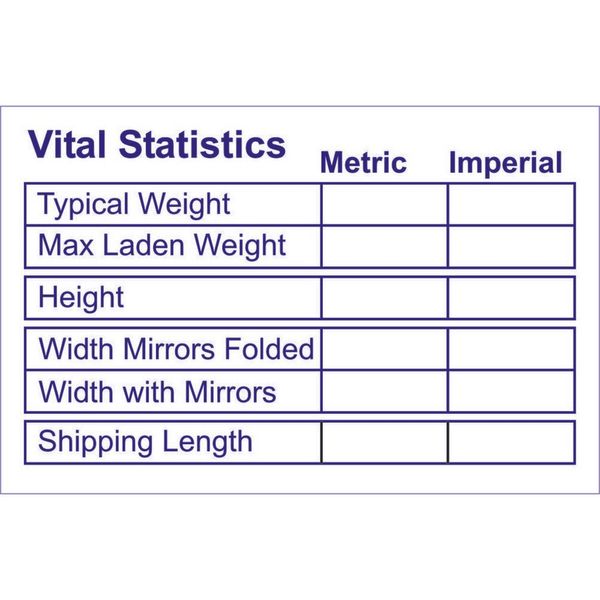The height and width of the screenshot is (600, 600).
Task: Click the Vital Statistics heading
Action: point(157,145)
